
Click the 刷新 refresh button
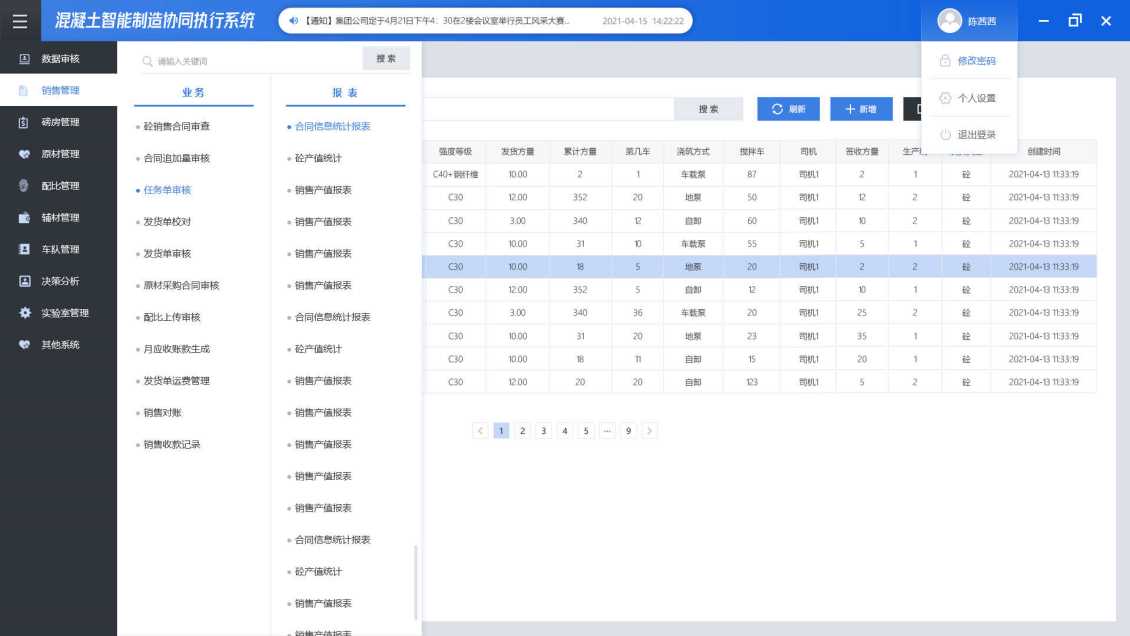click(x=788, y=109)
